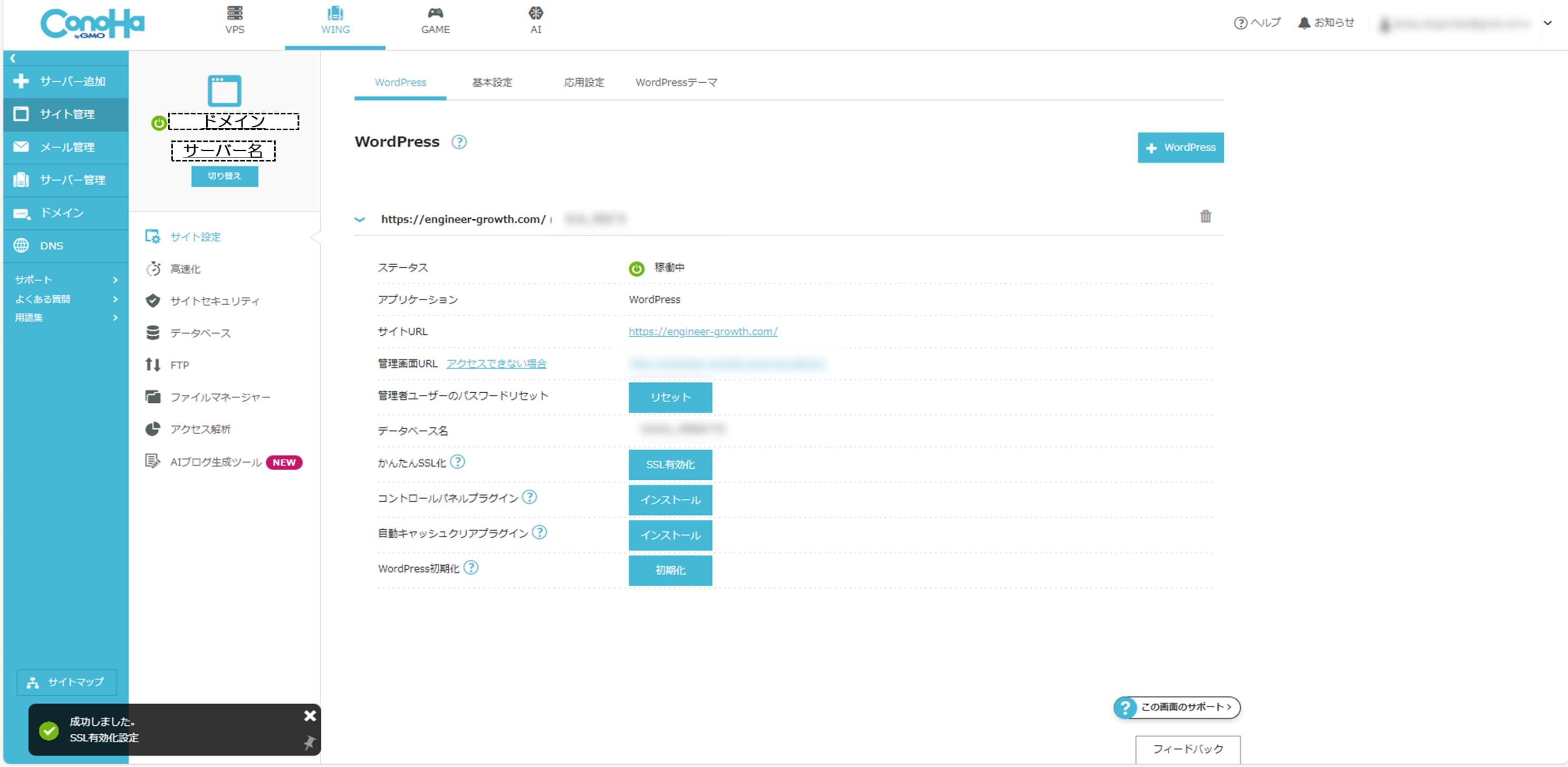Image resolution: width=1568 pixels, height=767 pixels.
Task: Install the 自動キャッシュクリアプラグイン
Action: click(670, 535)
